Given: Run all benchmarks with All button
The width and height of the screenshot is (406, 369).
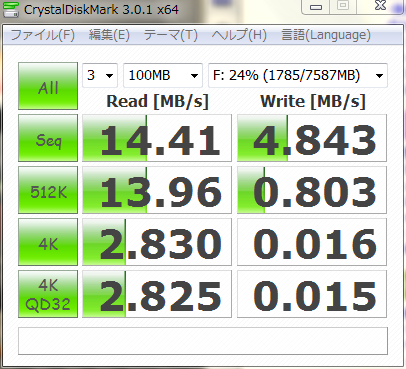Looking at the screenshot, I should click(48, 86).
